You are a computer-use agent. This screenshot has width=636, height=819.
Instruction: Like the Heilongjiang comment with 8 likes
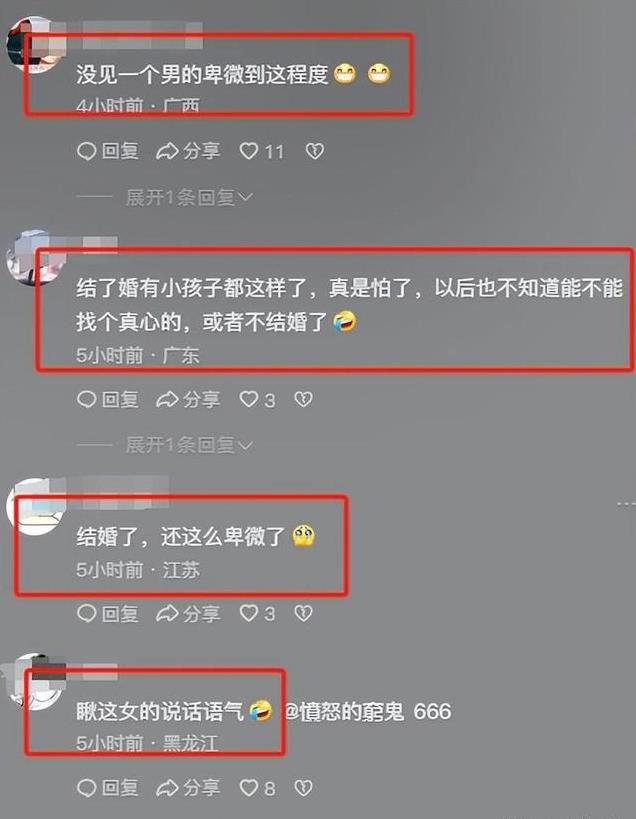[x=257, y=788]
